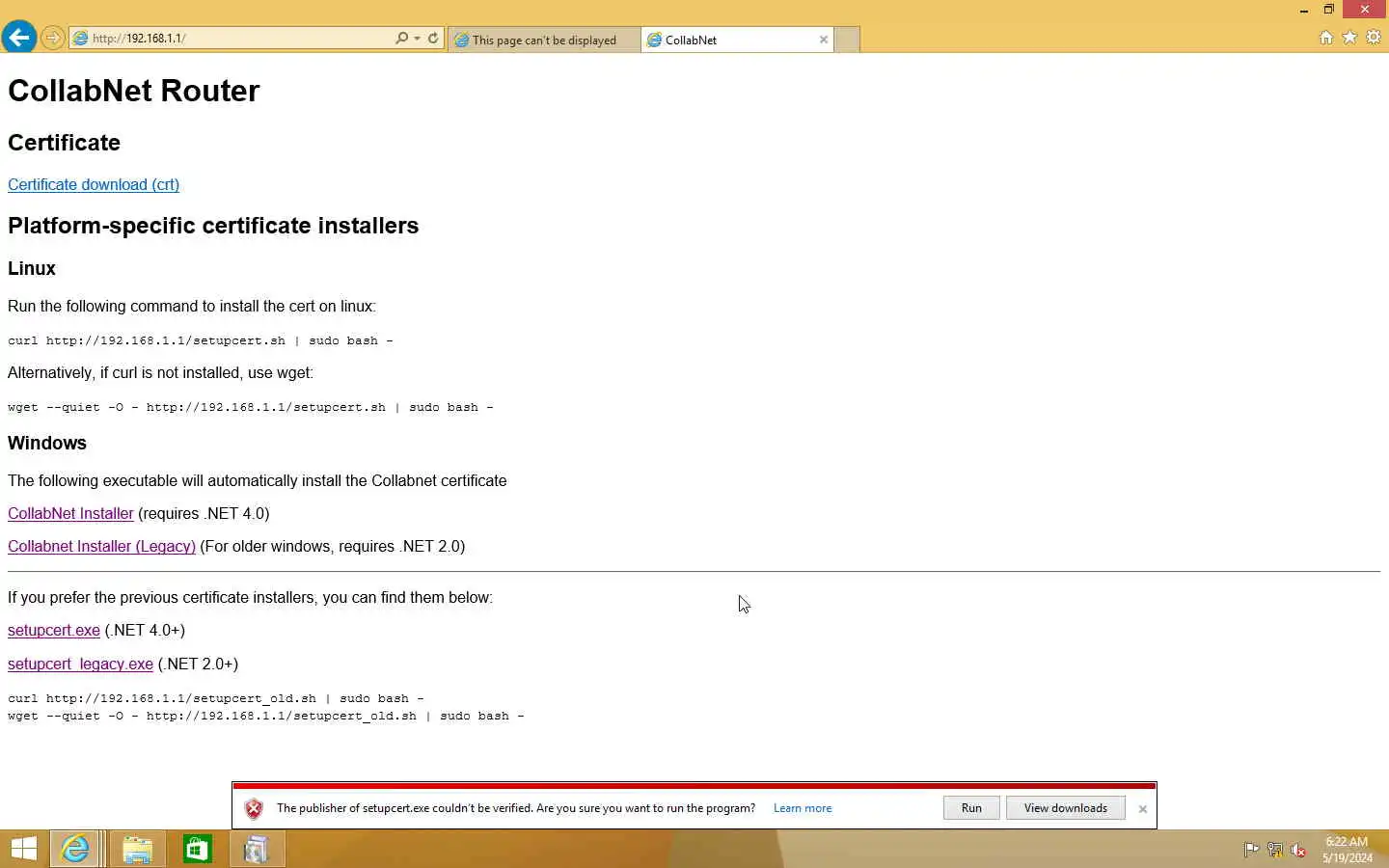The image size is (1389, 868).
Task: Minimize the browser window
Action: (x=1303, y=10)
